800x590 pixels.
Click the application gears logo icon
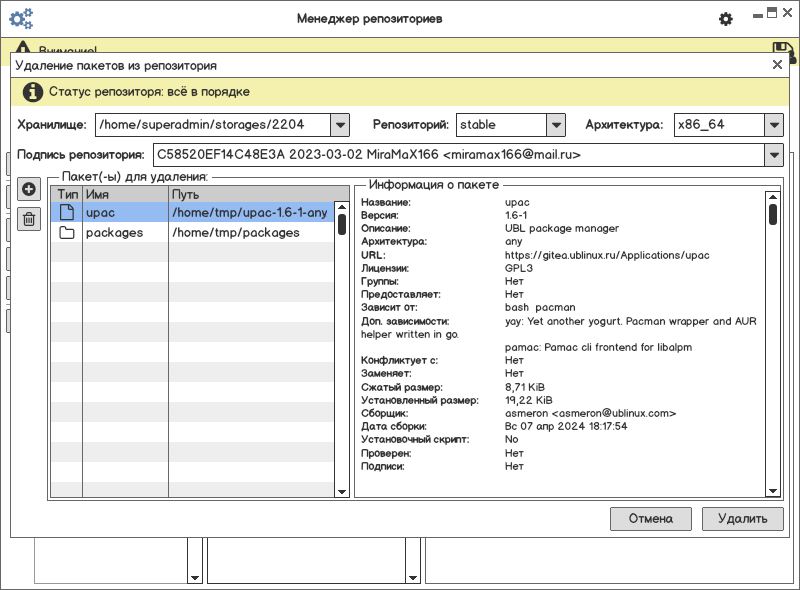[x=21, y=18]
